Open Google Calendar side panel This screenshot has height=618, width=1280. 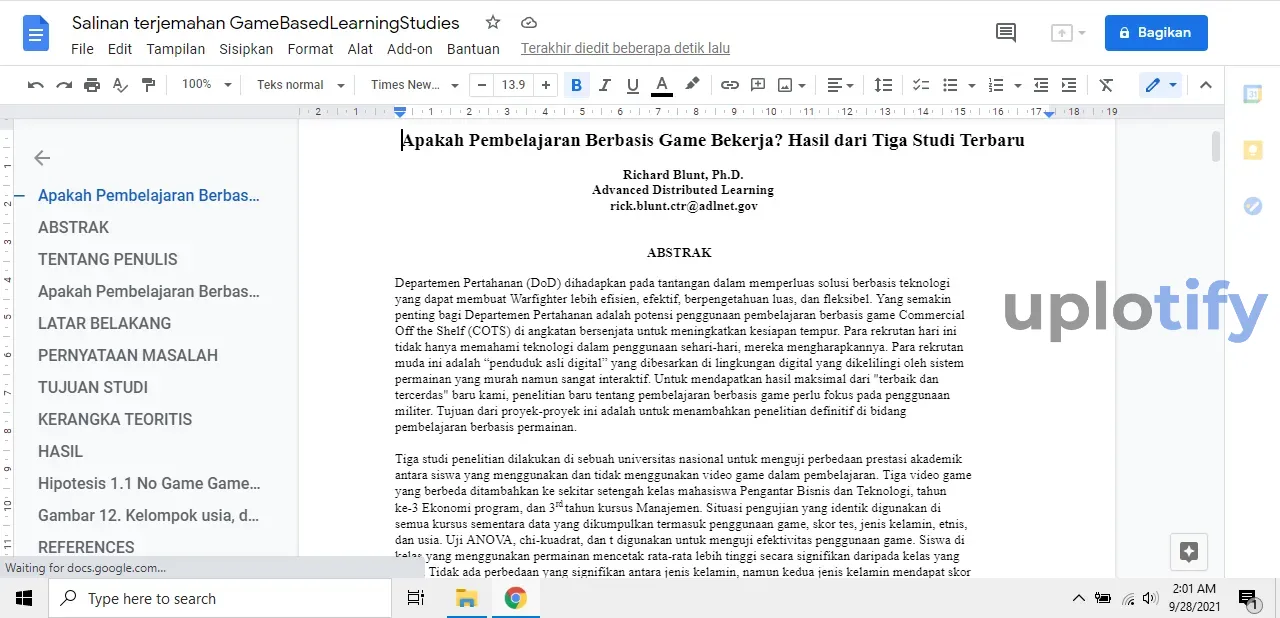(1252, 94)
